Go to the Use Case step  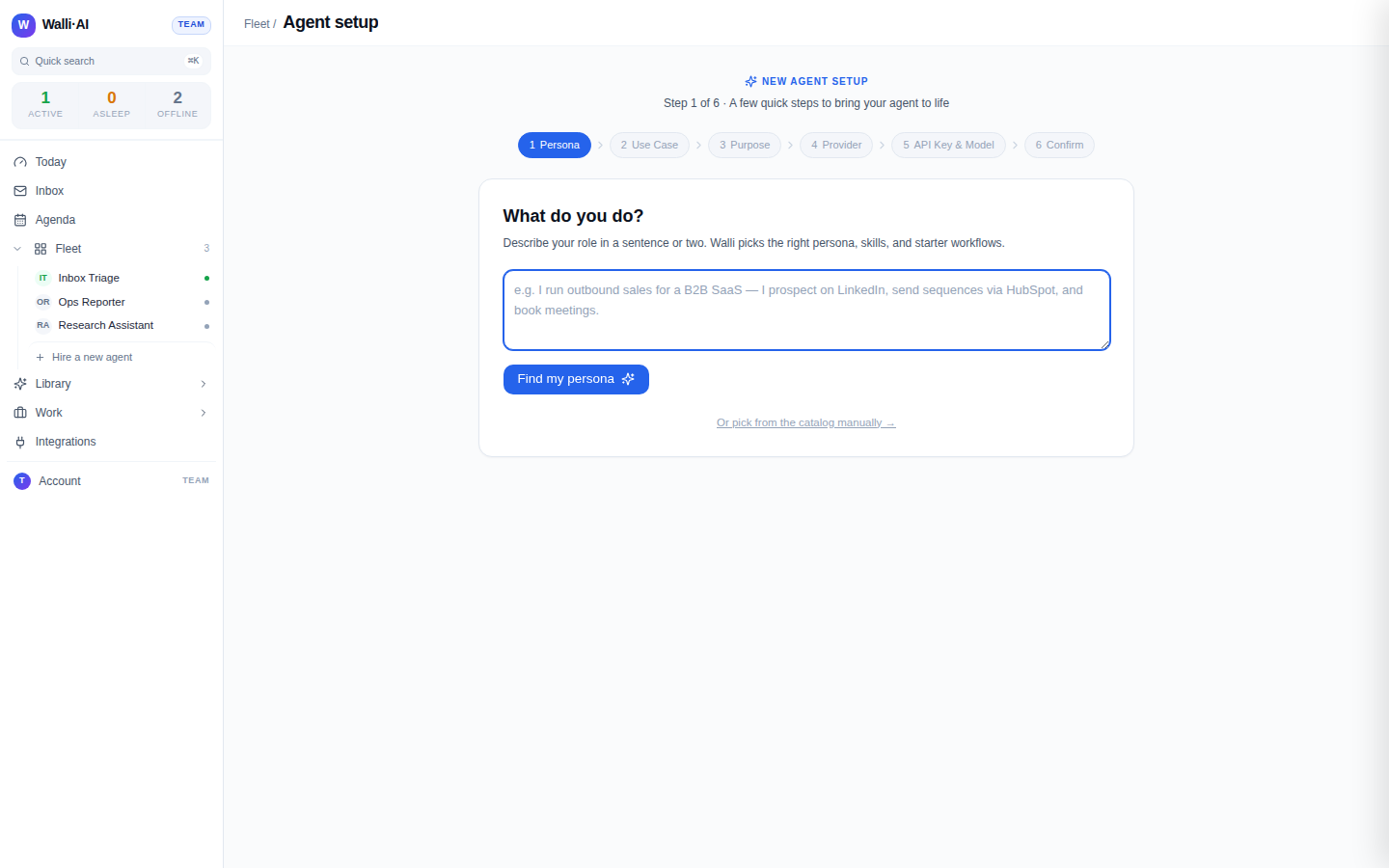tap(649, 145)
